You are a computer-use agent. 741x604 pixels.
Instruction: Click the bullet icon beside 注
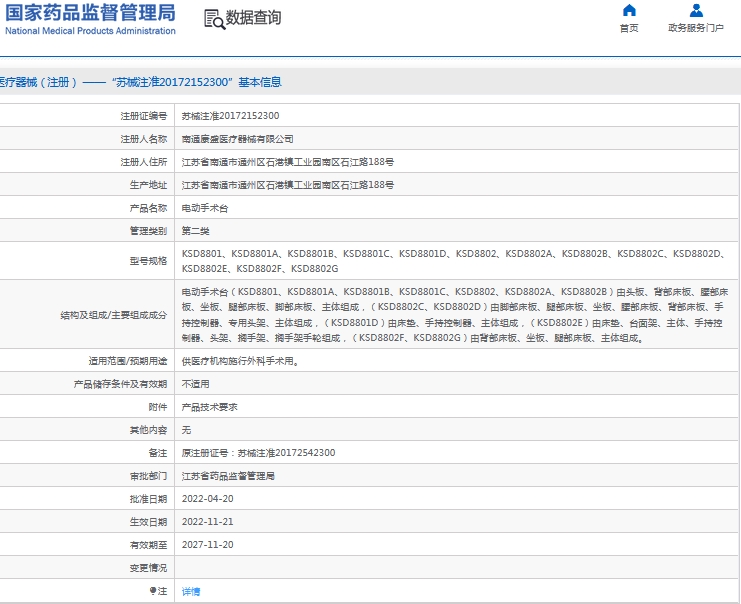tap(153, 591)
